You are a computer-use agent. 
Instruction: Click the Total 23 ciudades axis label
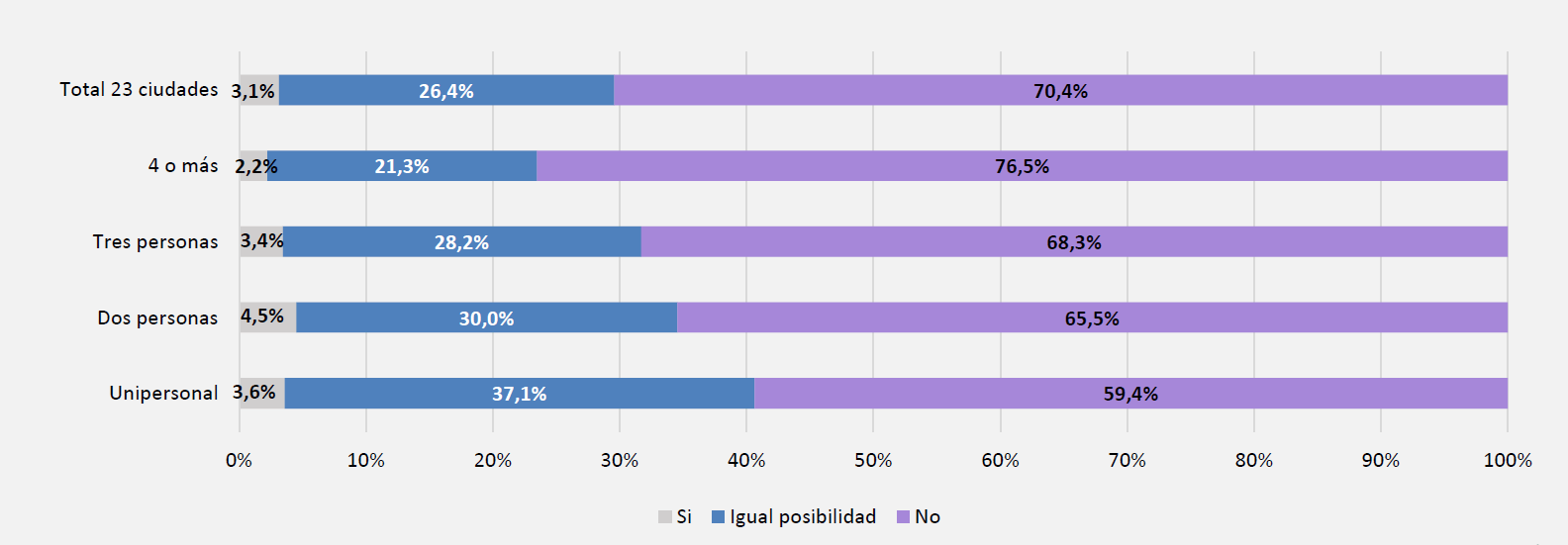point(139,90)
